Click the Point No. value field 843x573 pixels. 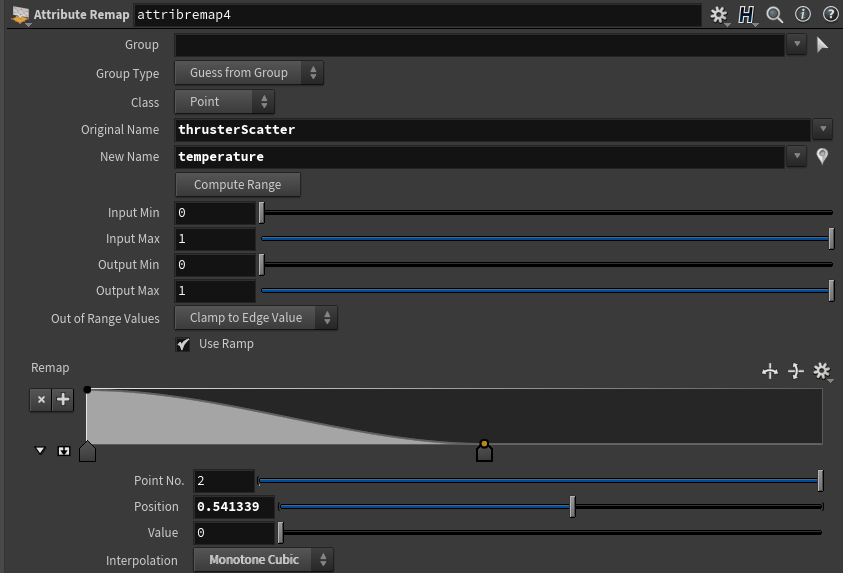pyautogui.click(x=224, y=481)
